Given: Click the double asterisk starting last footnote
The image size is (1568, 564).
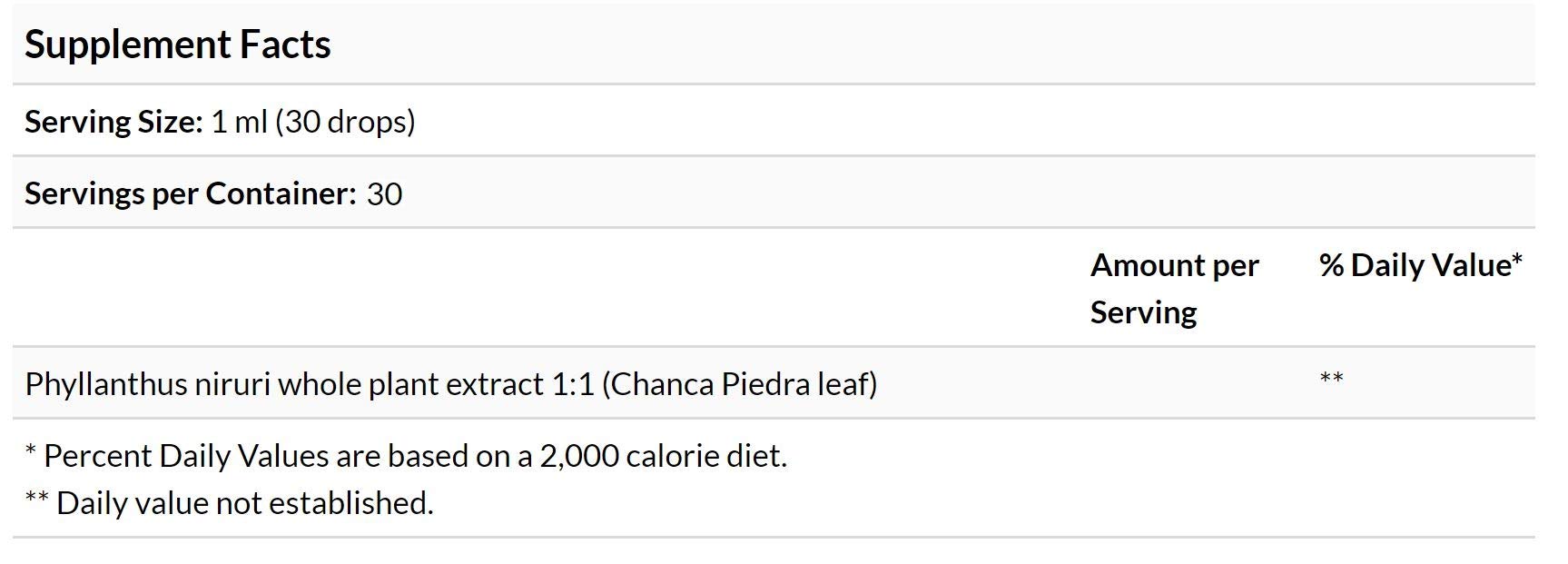Looking at the screenshot, I should [x=36, y=499].
